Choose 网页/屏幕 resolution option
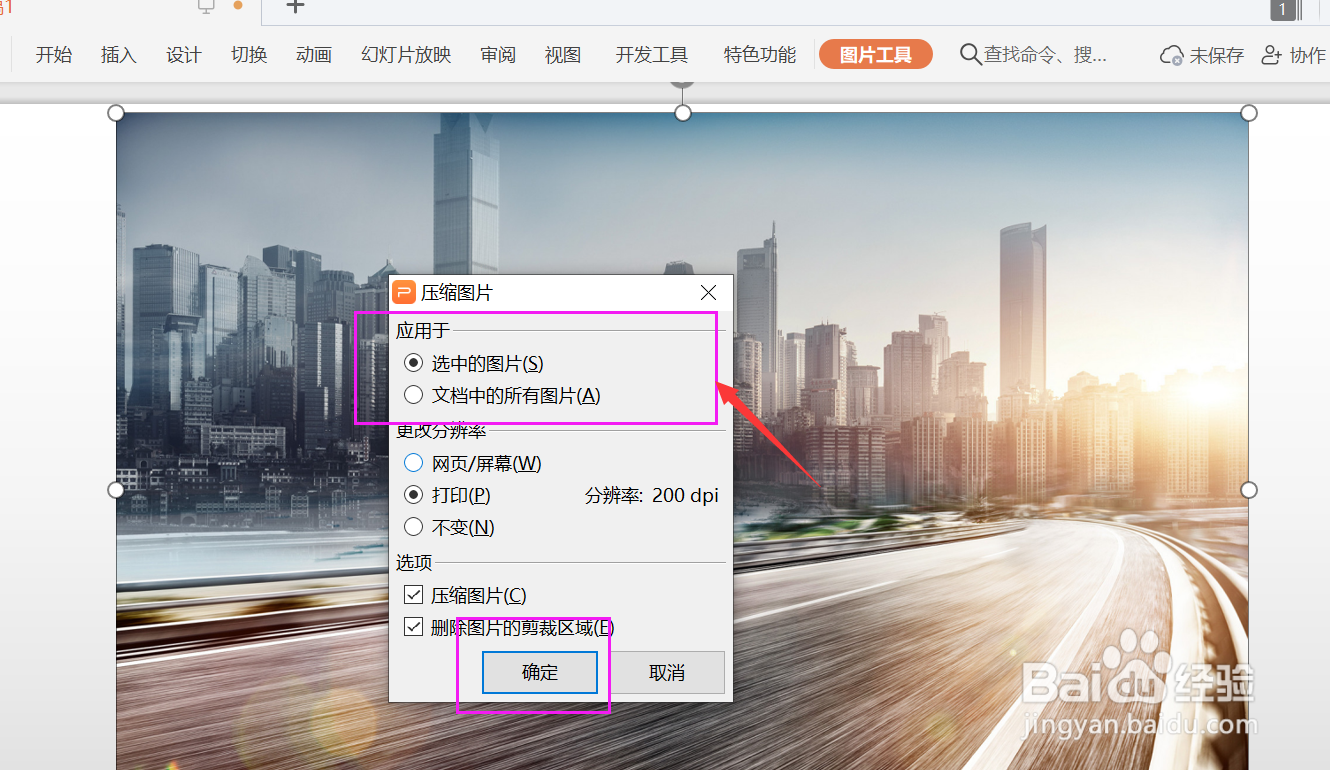Screen dimensions: 1330x770 pos(472,463)
